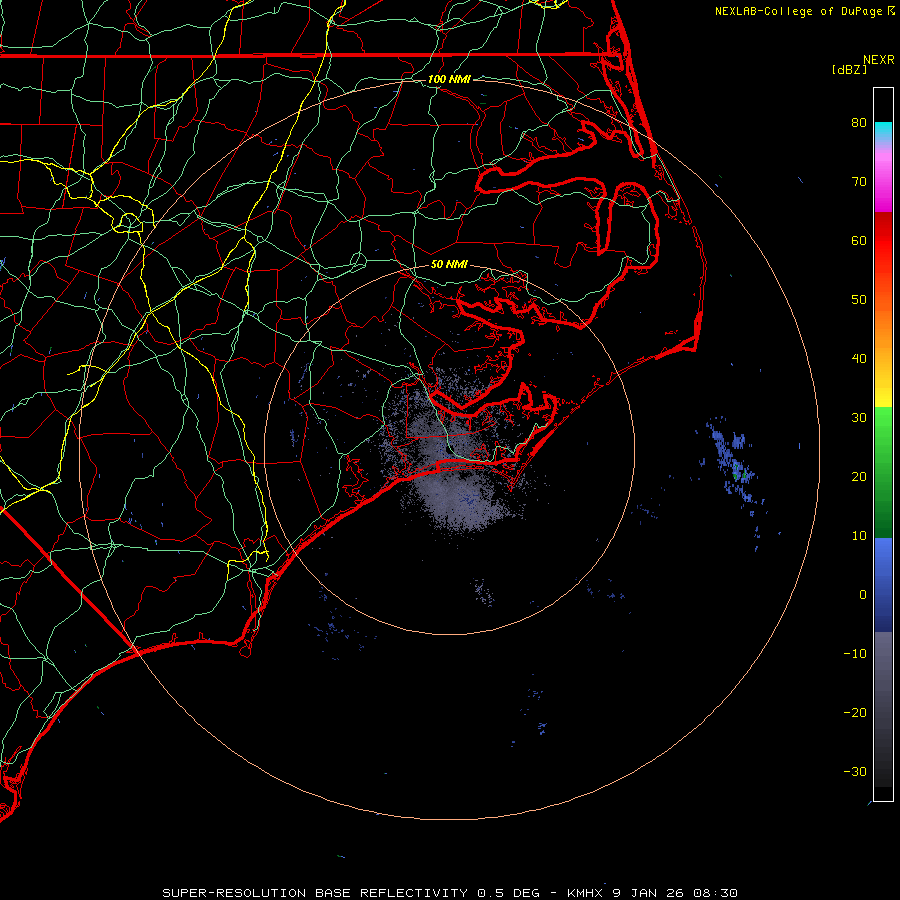Screen dimensions: 900x900
Task: Pick the green segment of the color bar
Action: pyautogui.click(x=883, y=472)
